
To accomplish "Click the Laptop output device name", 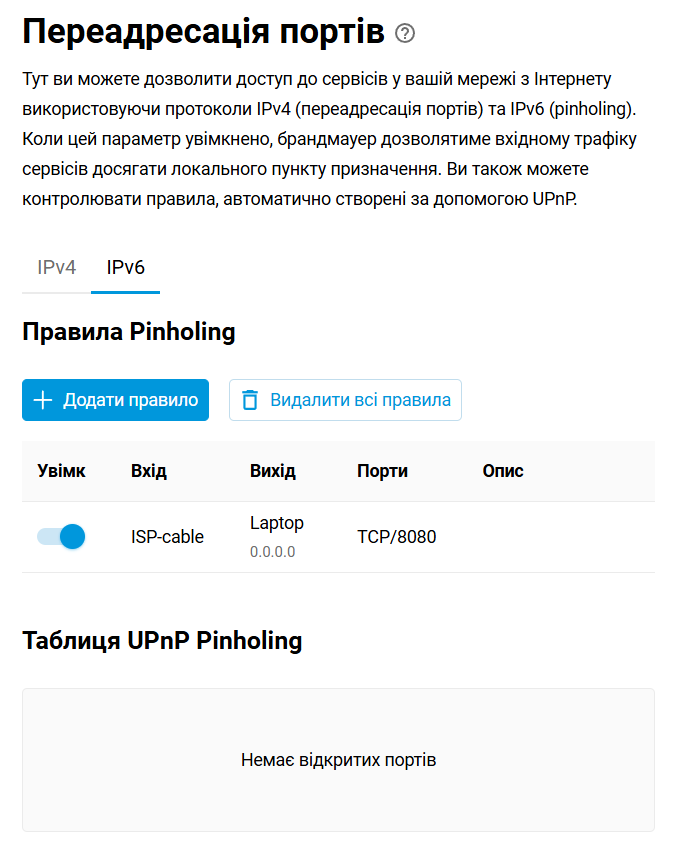I will [276, 523].
